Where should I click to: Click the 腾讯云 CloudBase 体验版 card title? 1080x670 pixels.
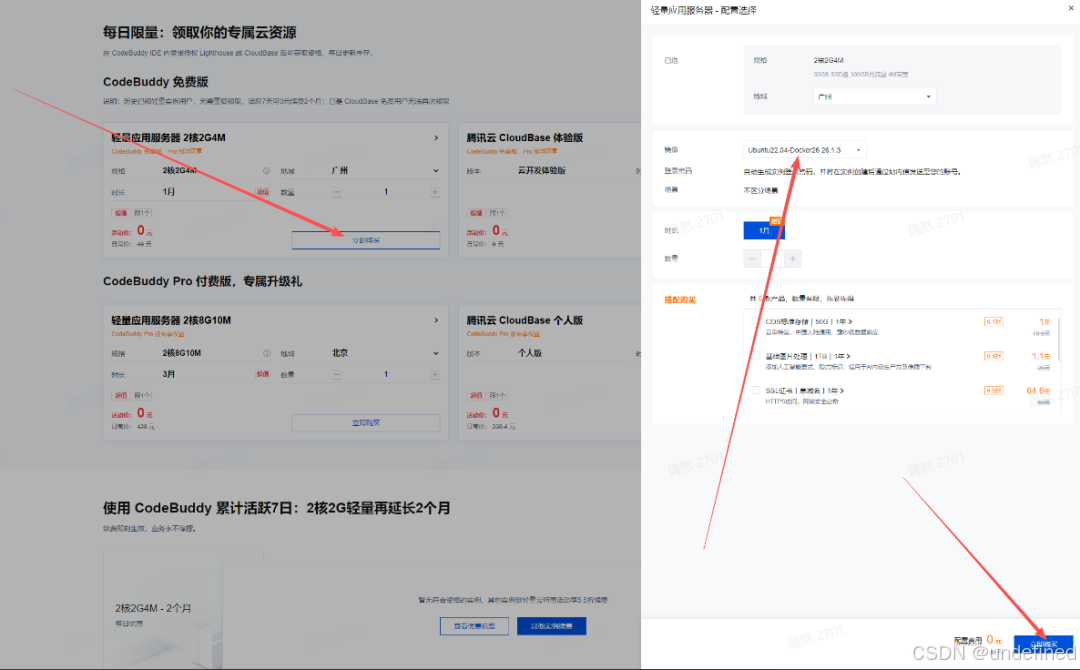(525, 138)
